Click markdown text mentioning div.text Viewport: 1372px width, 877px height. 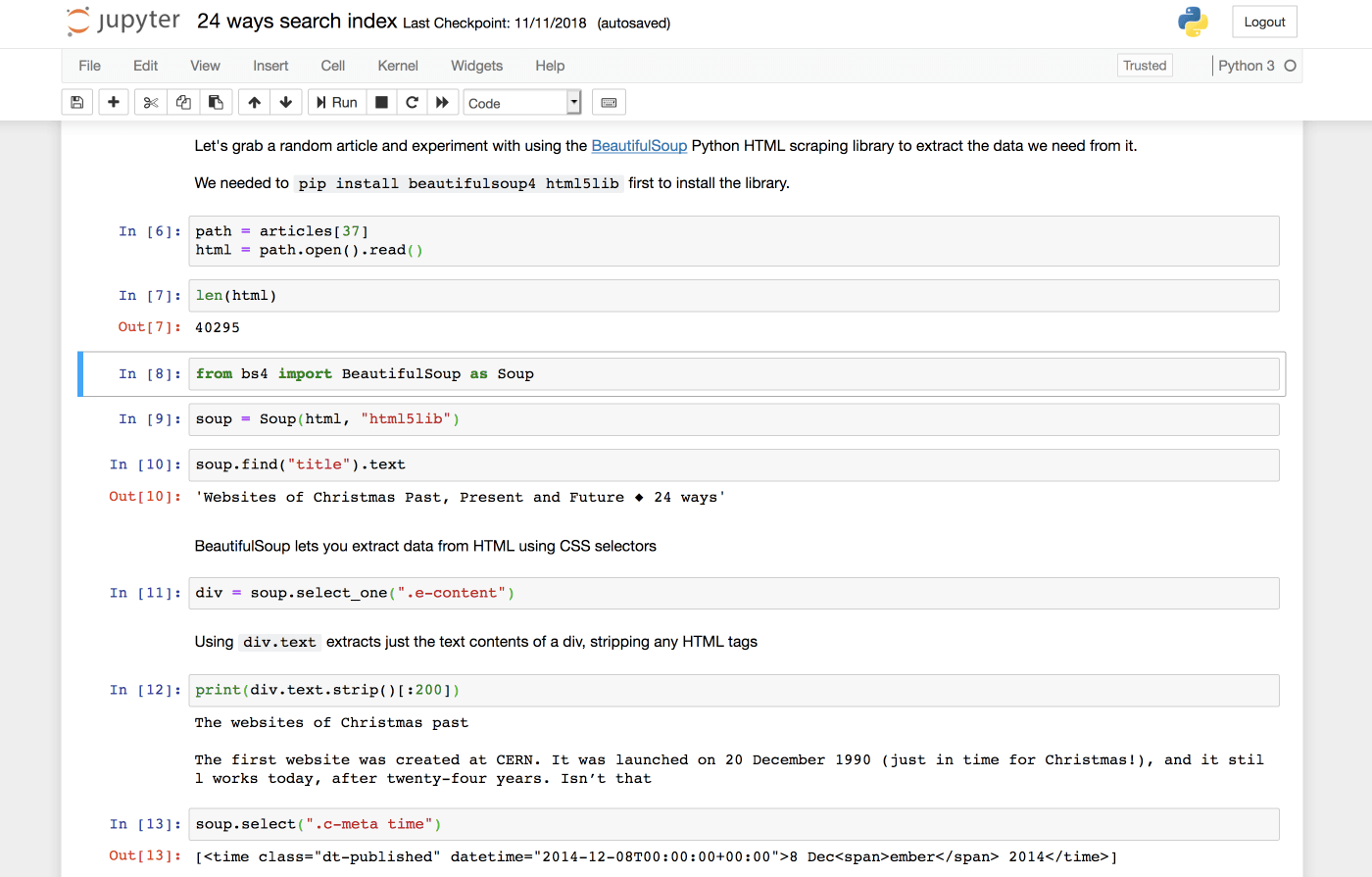[x=476, y=642]
